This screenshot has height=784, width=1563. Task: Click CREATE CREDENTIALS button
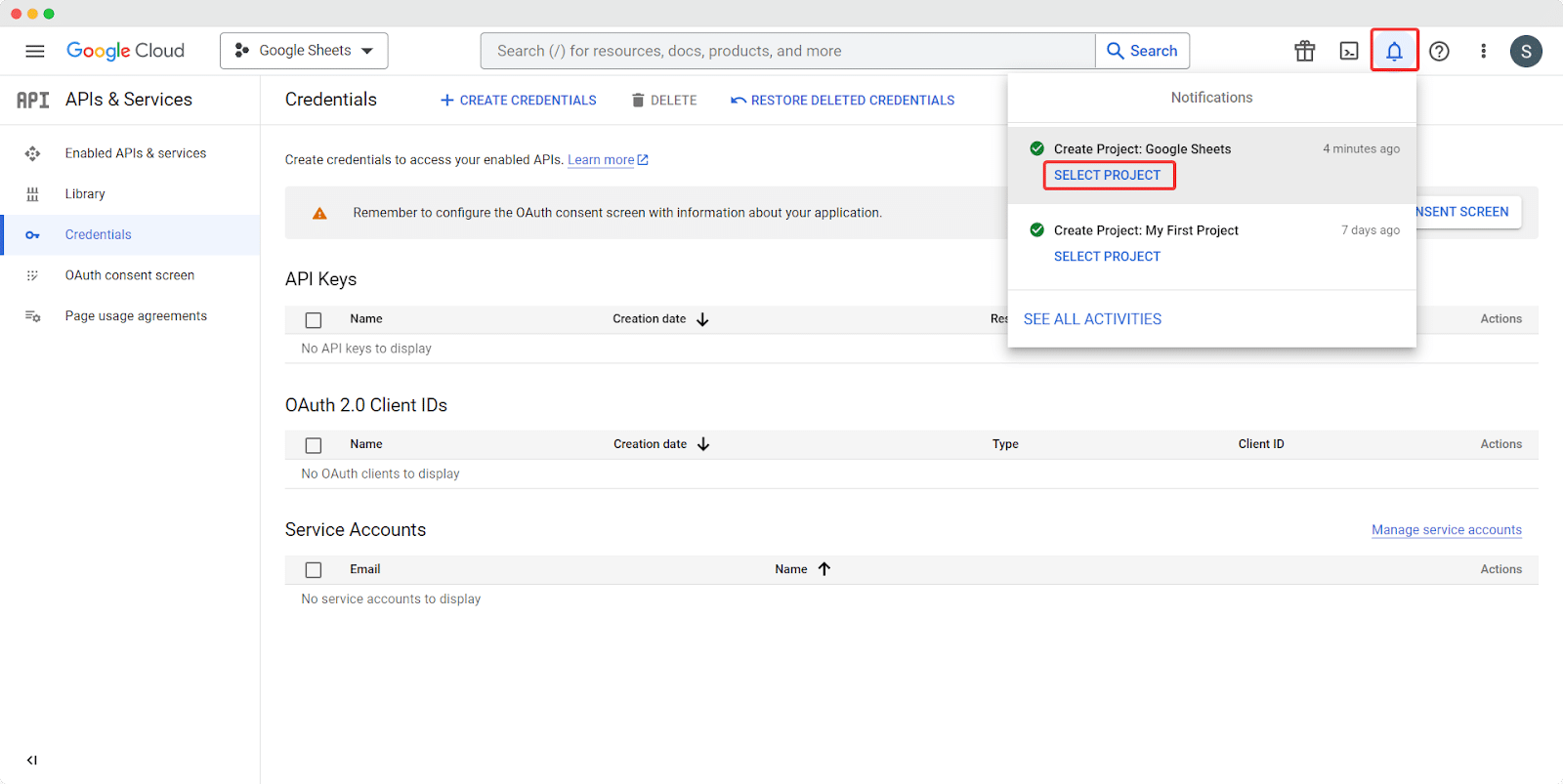click(x=518, y=101)
